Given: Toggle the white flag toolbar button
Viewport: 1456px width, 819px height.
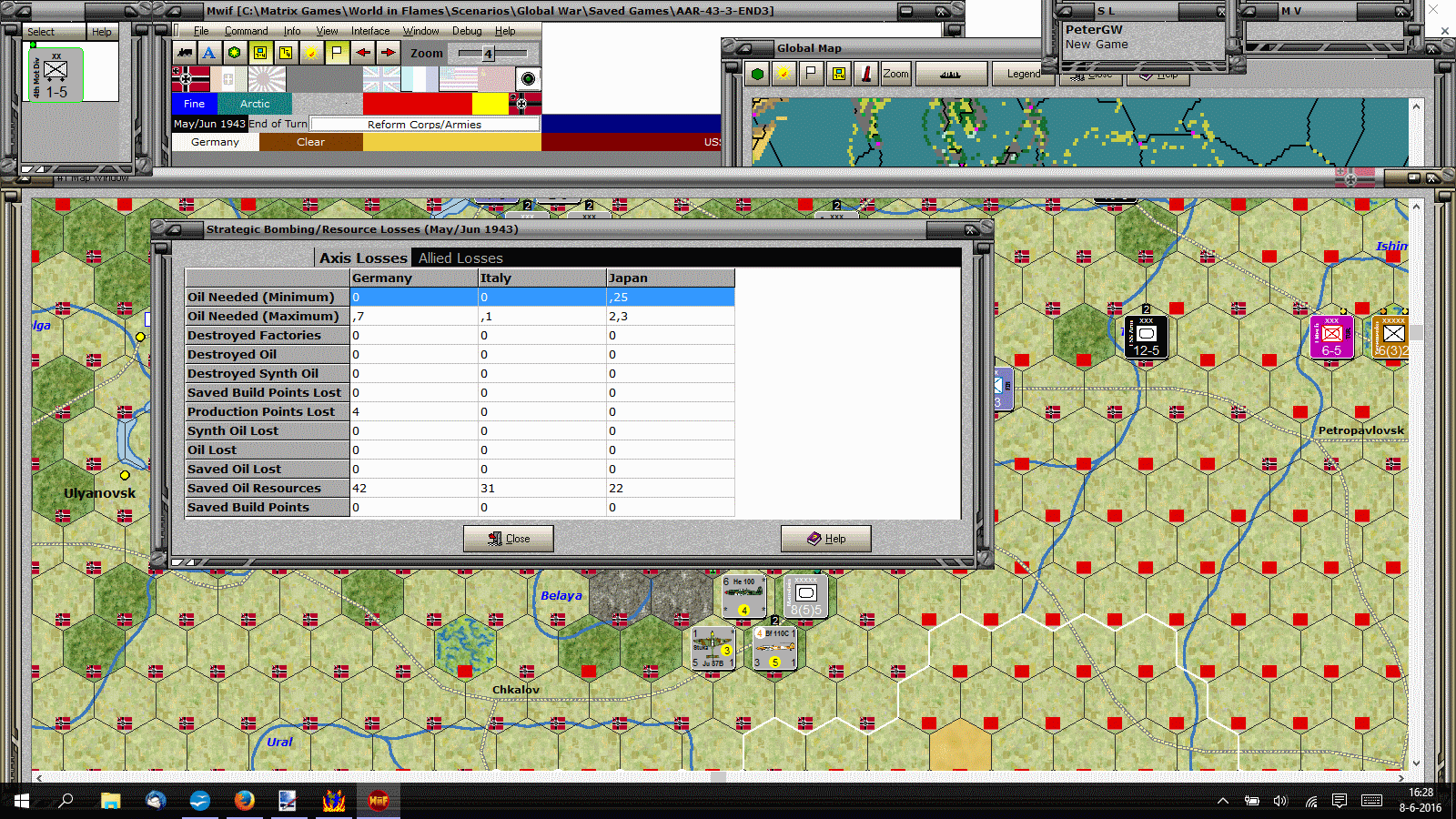Looking at the screenshot, I should pos(337,53).
